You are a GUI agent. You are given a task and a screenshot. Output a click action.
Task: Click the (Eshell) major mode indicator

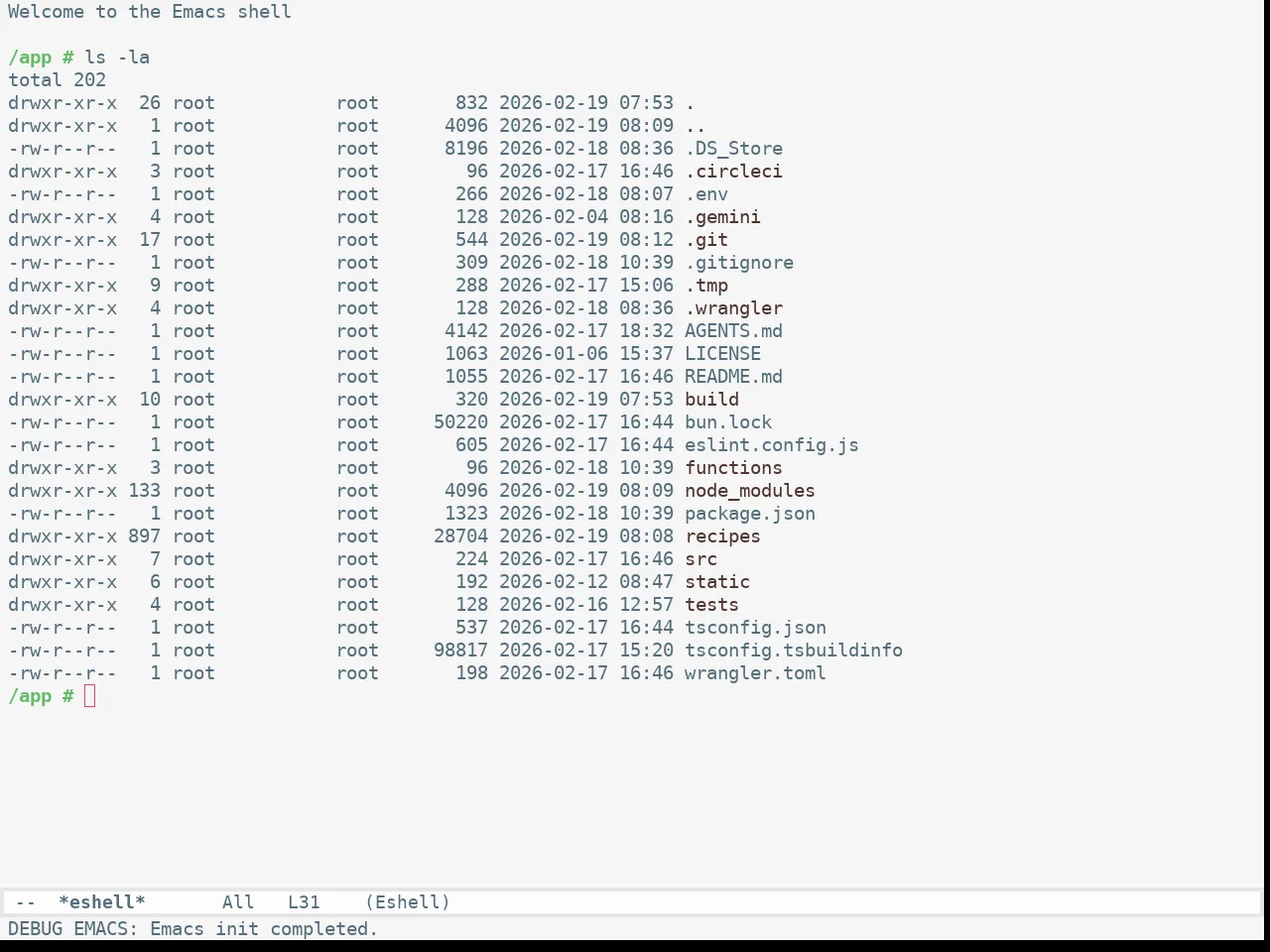408,902
